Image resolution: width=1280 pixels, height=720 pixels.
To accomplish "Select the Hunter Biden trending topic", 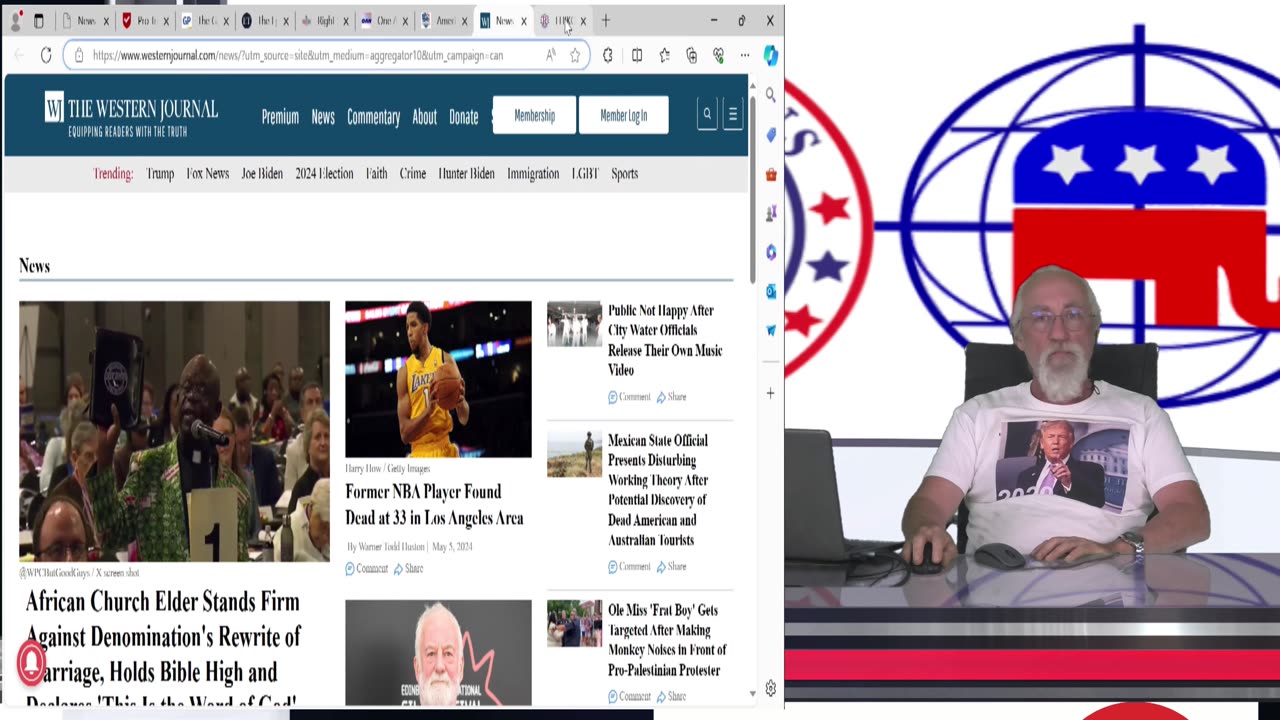I will point(466,173).
